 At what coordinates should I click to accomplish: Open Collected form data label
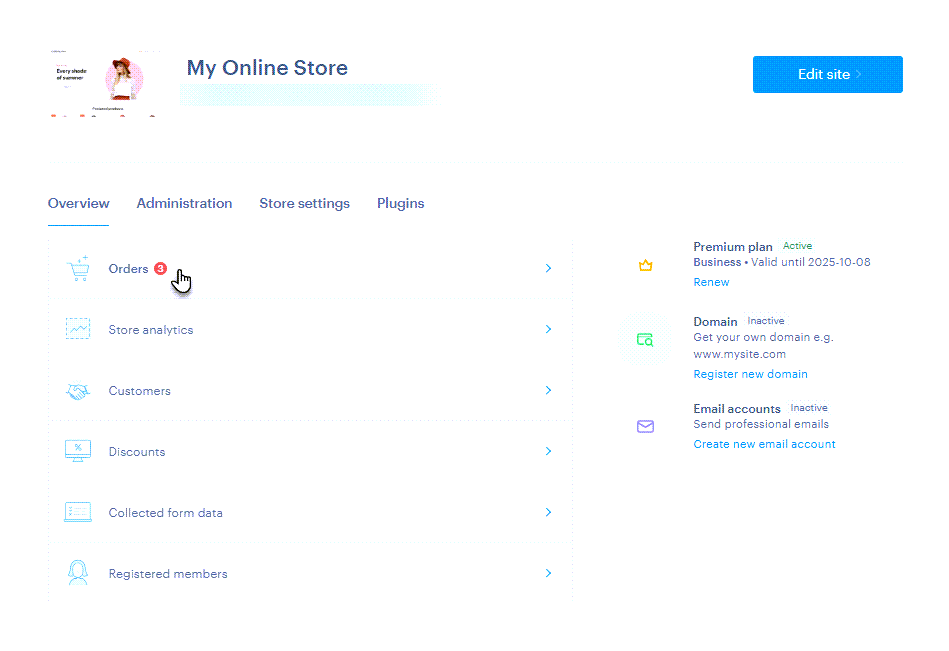click(x=166, y=512)
